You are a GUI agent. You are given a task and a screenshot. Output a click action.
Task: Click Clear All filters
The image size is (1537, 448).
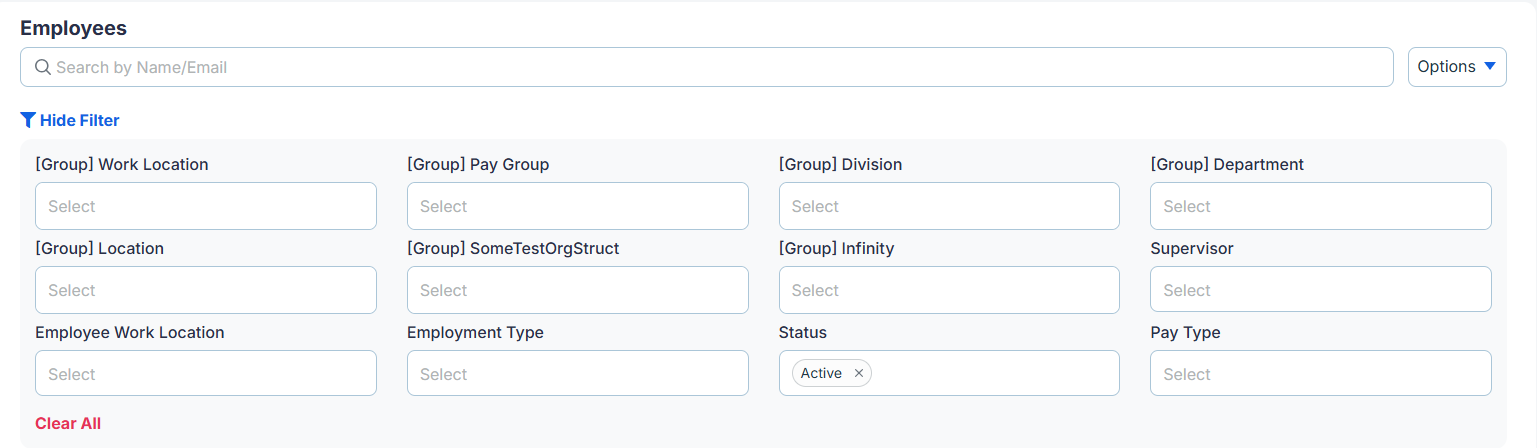coord(68,423)
